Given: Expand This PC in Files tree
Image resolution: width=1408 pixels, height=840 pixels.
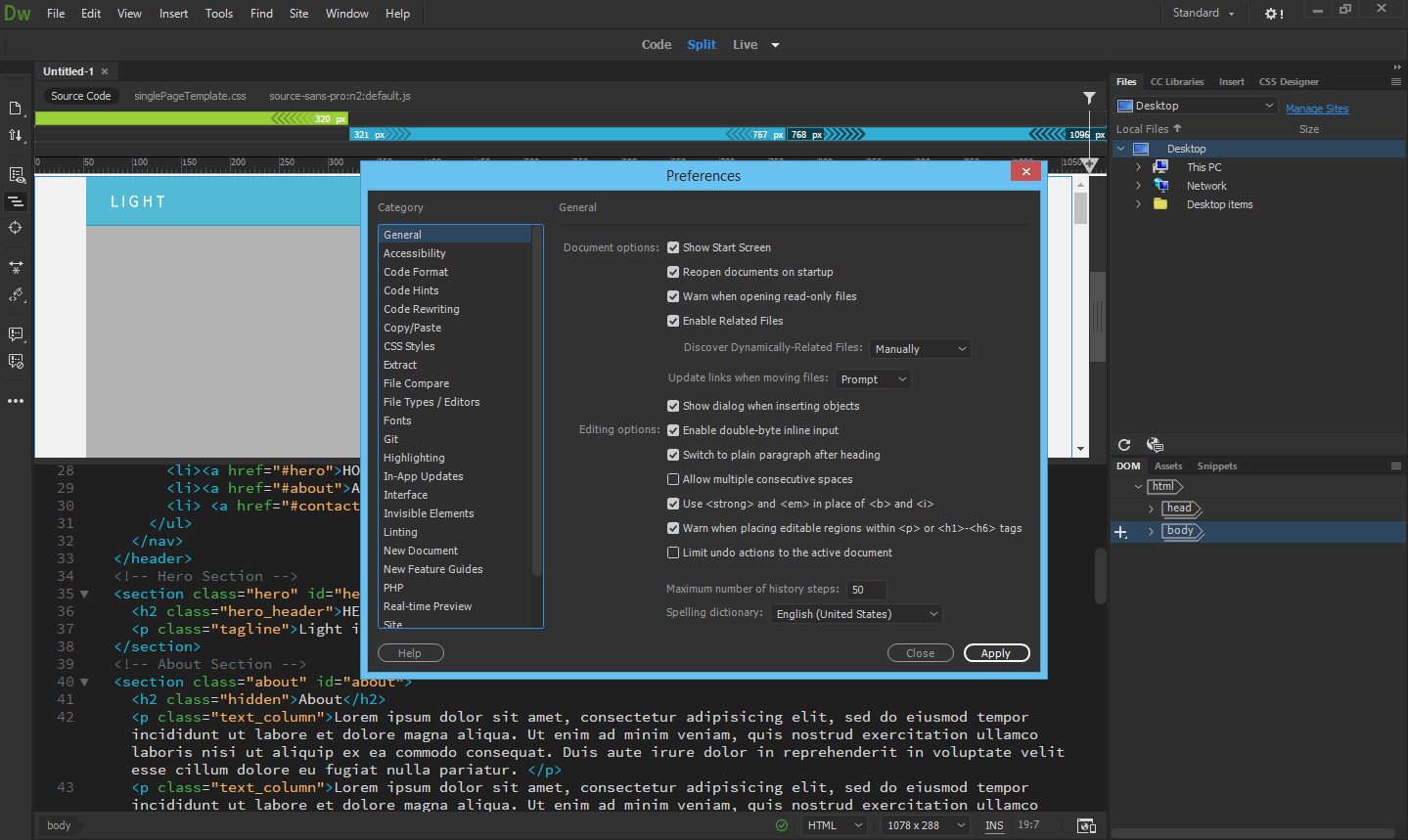Looking at the screenshot, I should coord(1138,167).
